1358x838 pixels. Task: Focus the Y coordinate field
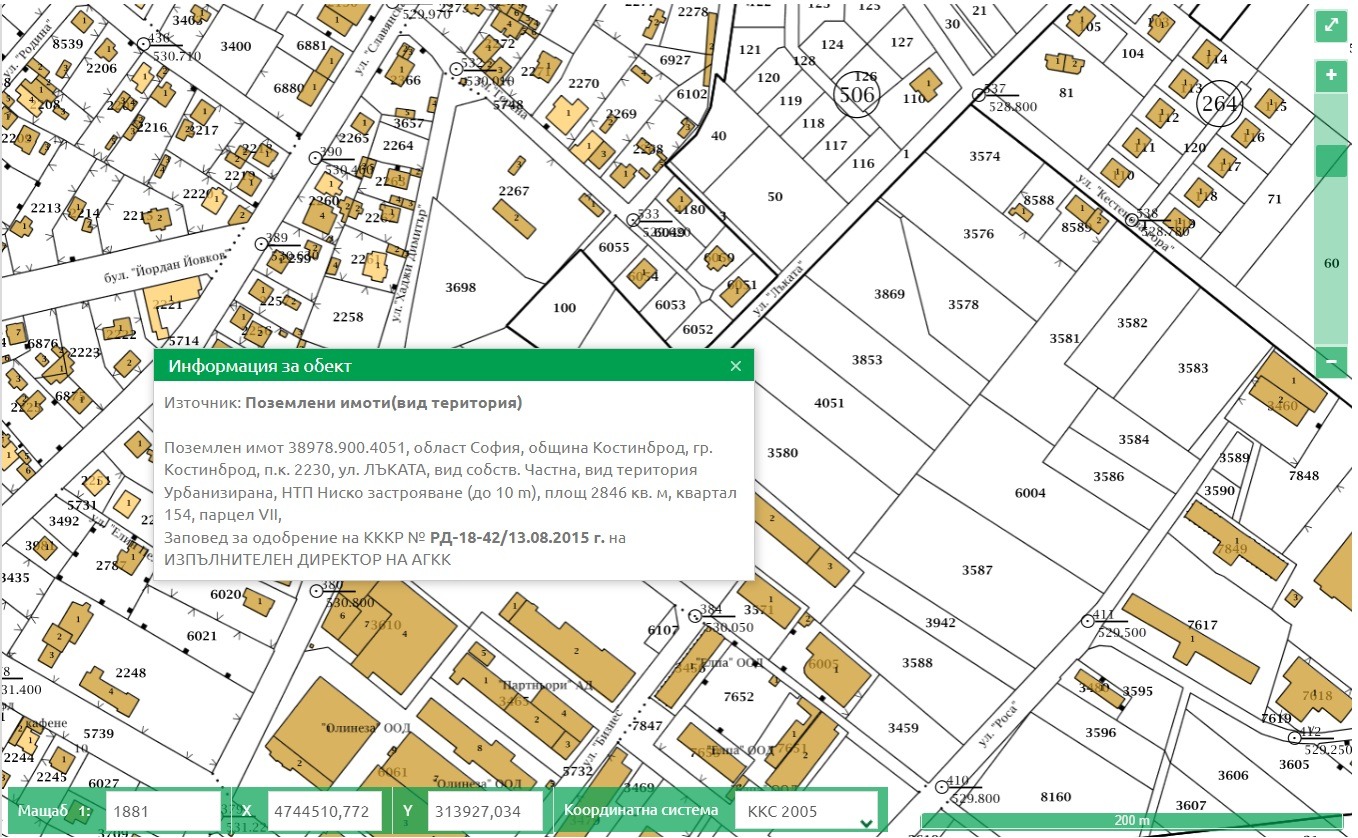(x=484, y=811)
